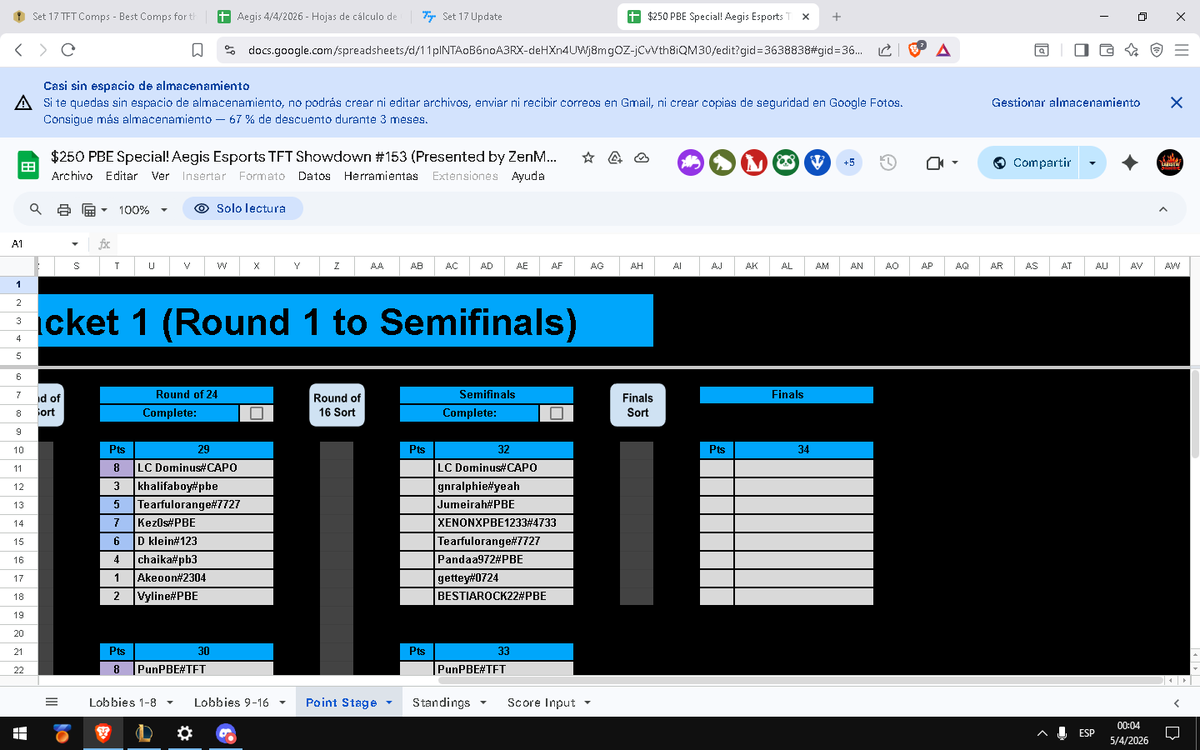Toggle the Brave sidebar panel

click(x=1081, y=49)
